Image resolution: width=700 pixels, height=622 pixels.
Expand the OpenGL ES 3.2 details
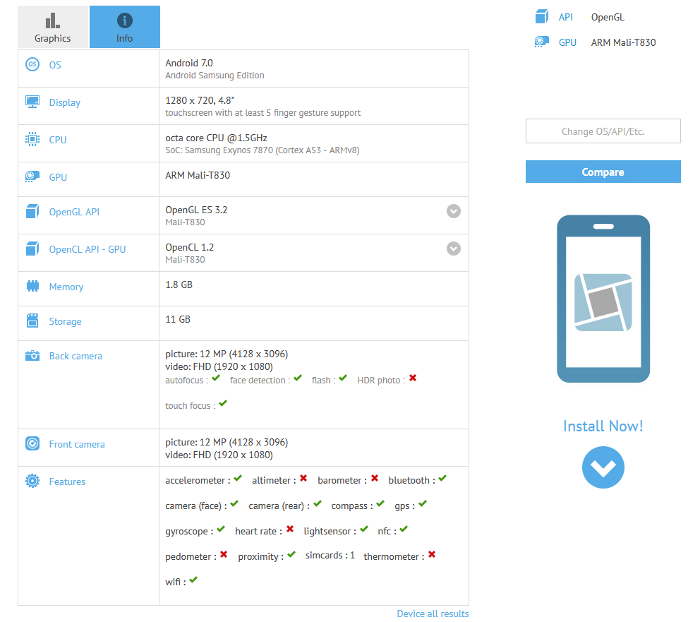pyautogui.click(x=454, y=211)
